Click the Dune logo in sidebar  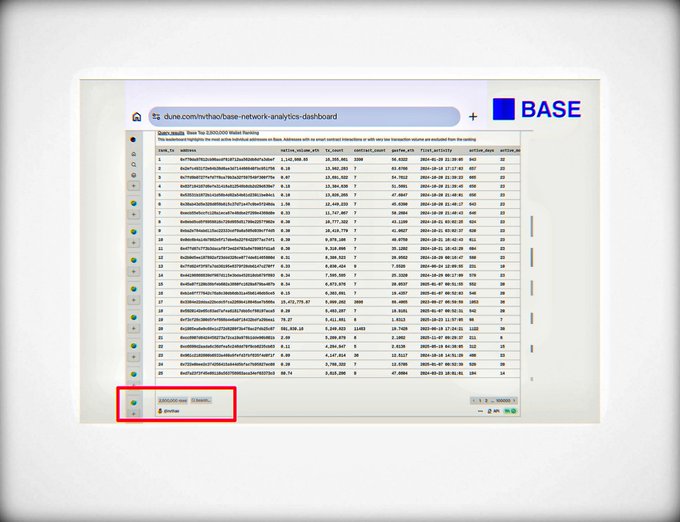[133, 140]
